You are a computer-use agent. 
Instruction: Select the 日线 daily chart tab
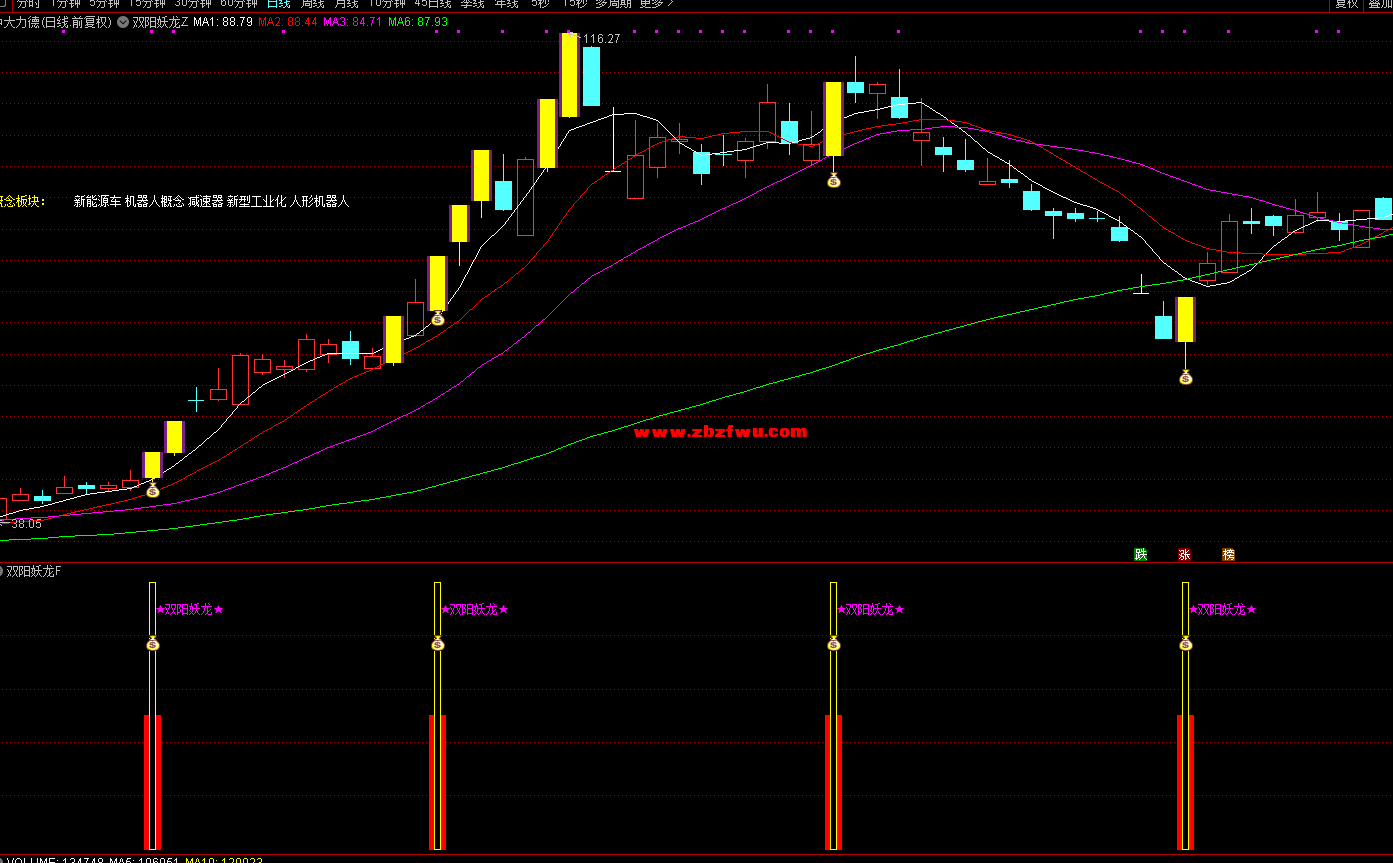pos(278,4)
